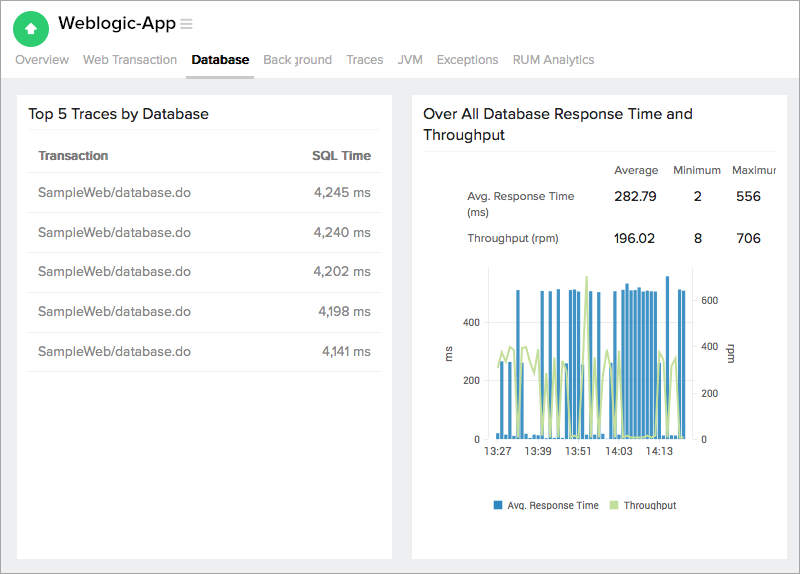Open the trace with 4,245 ms SQL time
This screenshot has width=800, height=574.
click(114, 193)
